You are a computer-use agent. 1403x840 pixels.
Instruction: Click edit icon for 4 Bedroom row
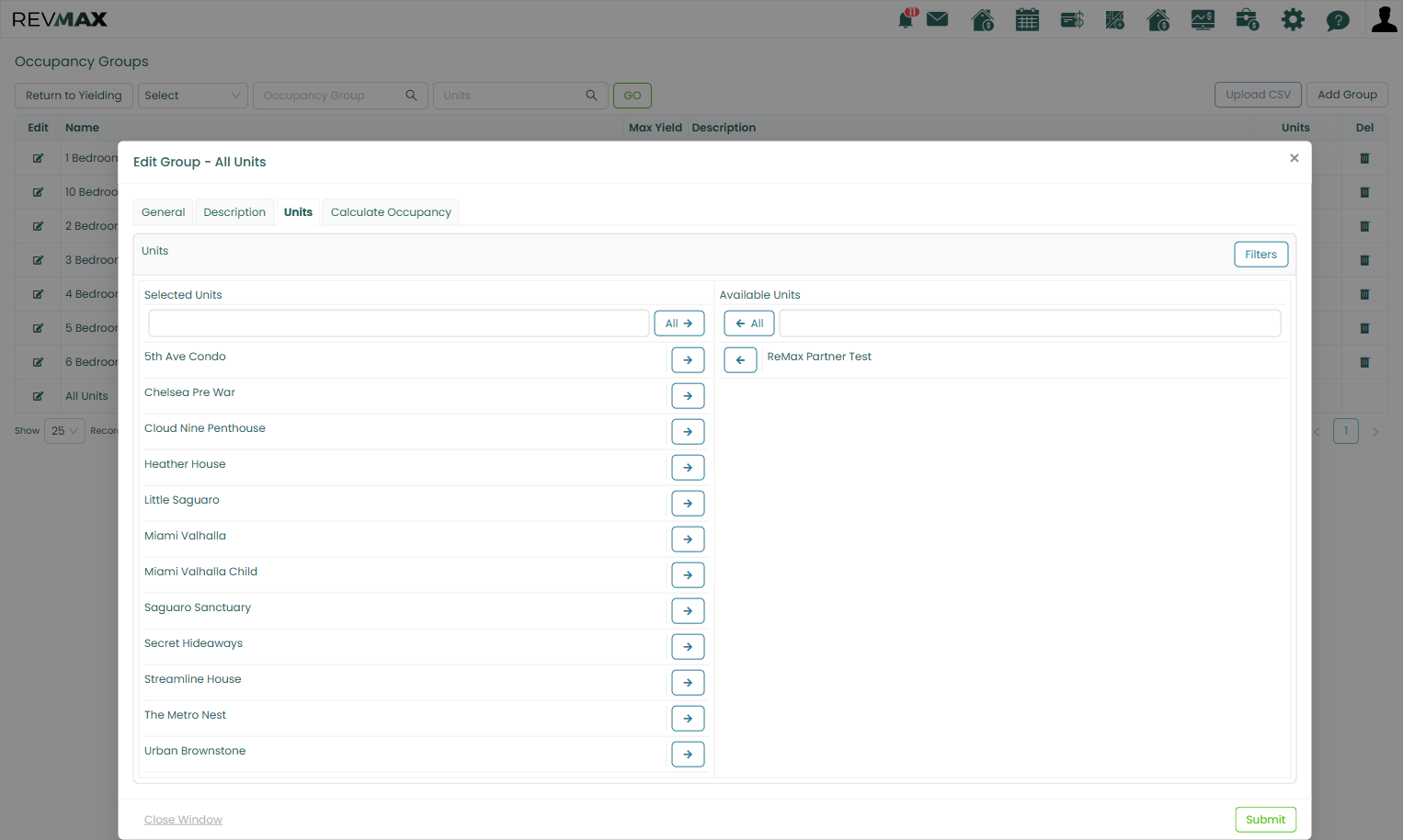pos(38,294)
